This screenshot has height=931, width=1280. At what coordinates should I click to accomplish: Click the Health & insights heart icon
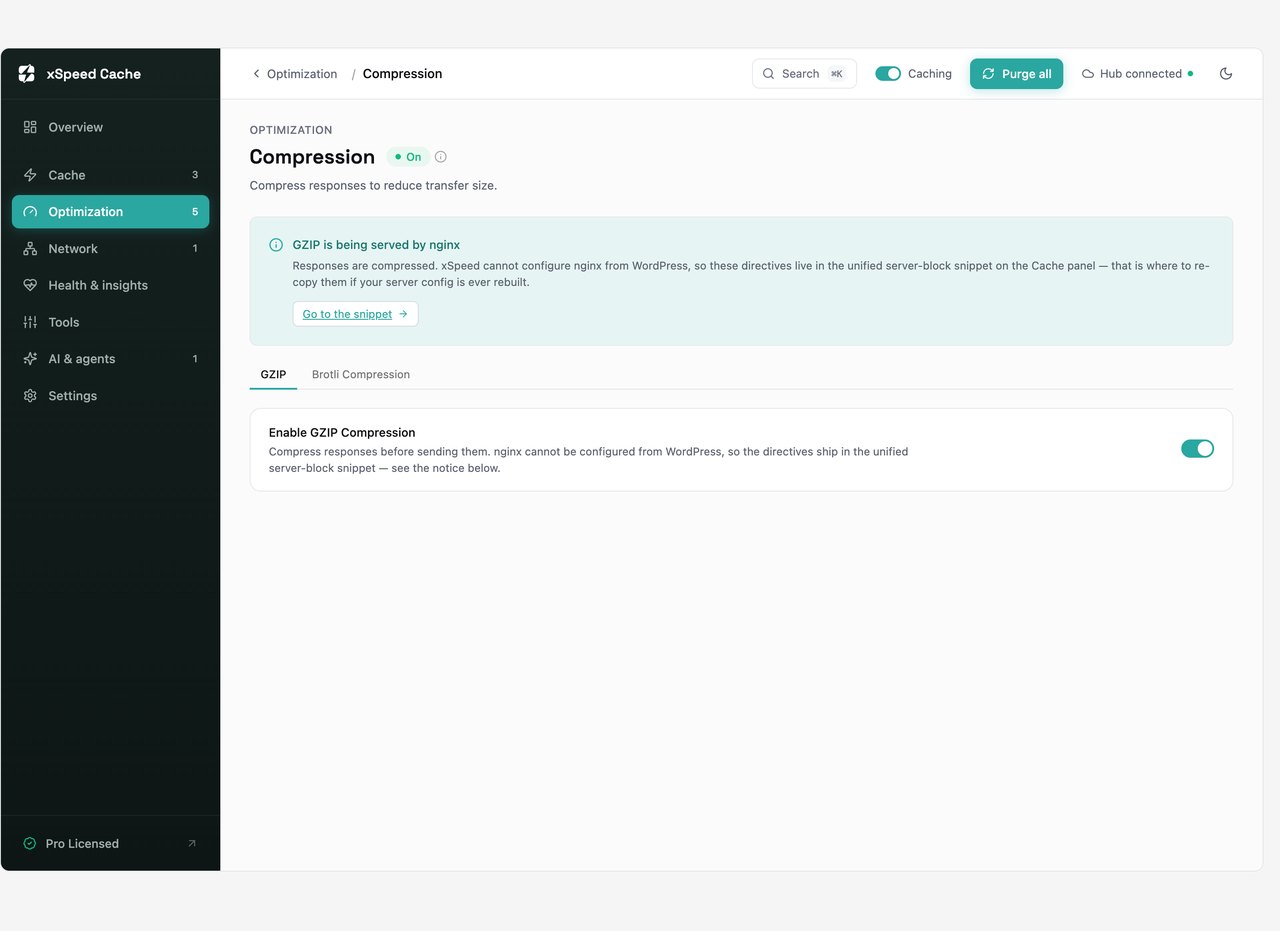pyautogui.click(x=30, y=285)
